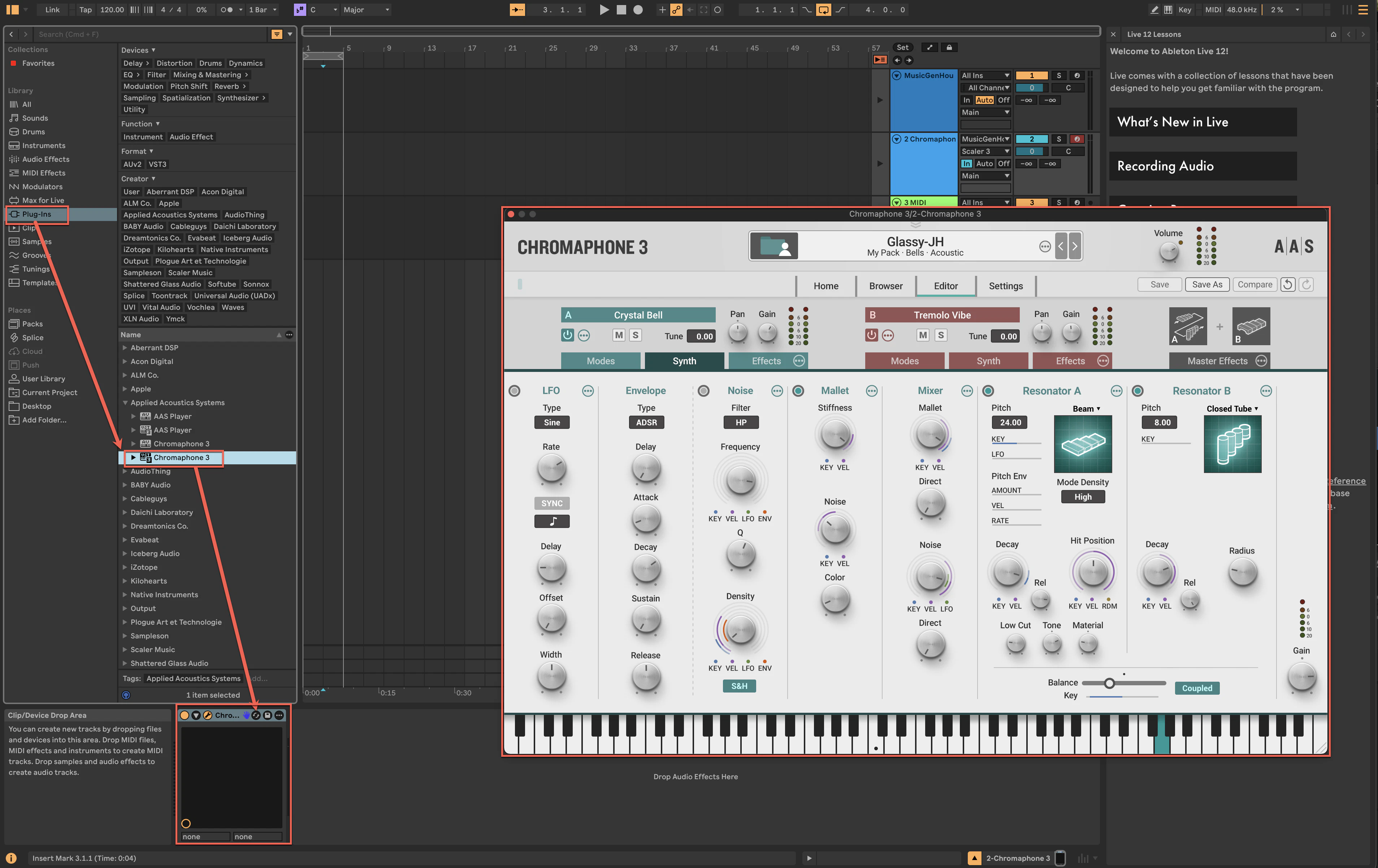Open layer A Modes tab
The height and width of the screenshot is (868, 1378).
[x=600, y=361]
